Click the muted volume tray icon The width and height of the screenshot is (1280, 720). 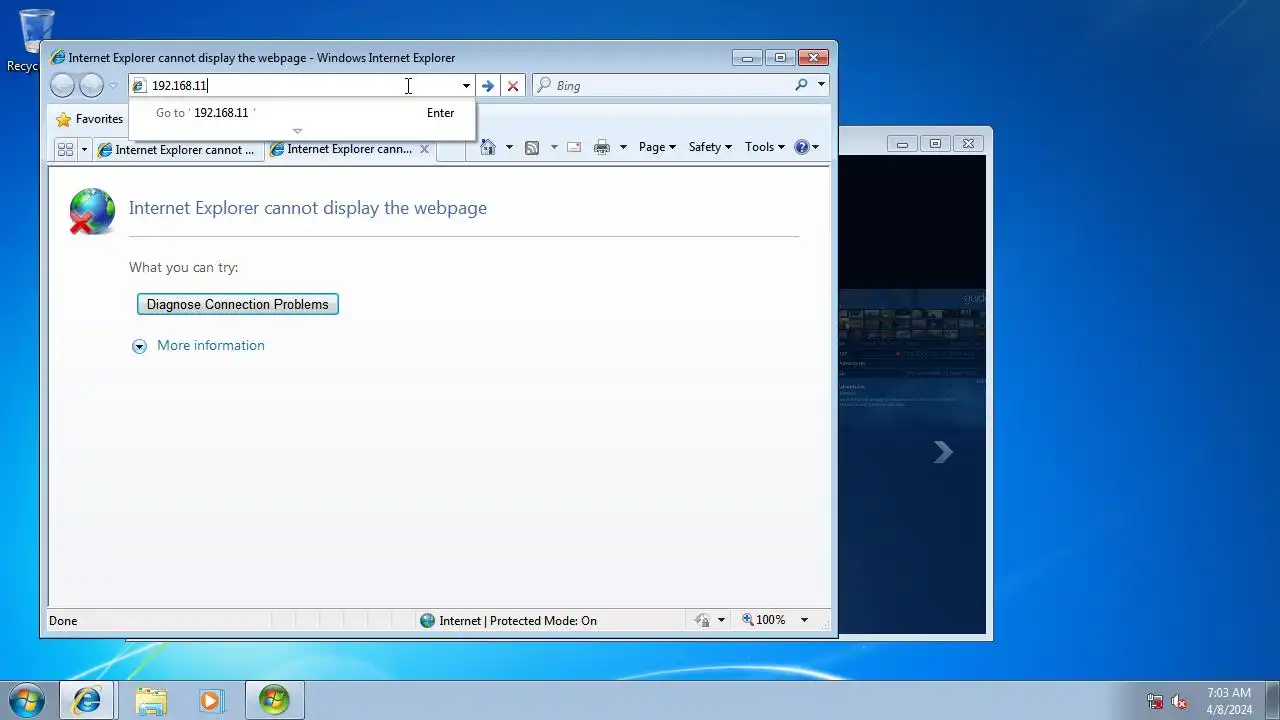tap(1180, 702)
